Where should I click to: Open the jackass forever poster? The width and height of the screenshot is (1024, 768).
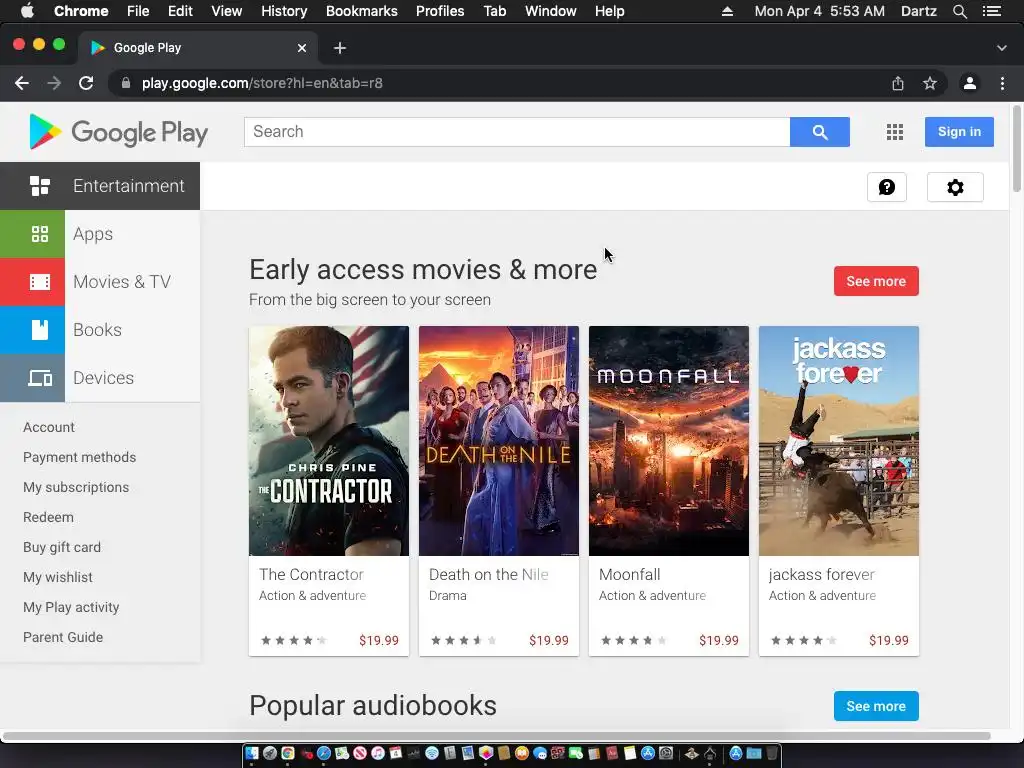pyautogui.click(x=839, y=441)
